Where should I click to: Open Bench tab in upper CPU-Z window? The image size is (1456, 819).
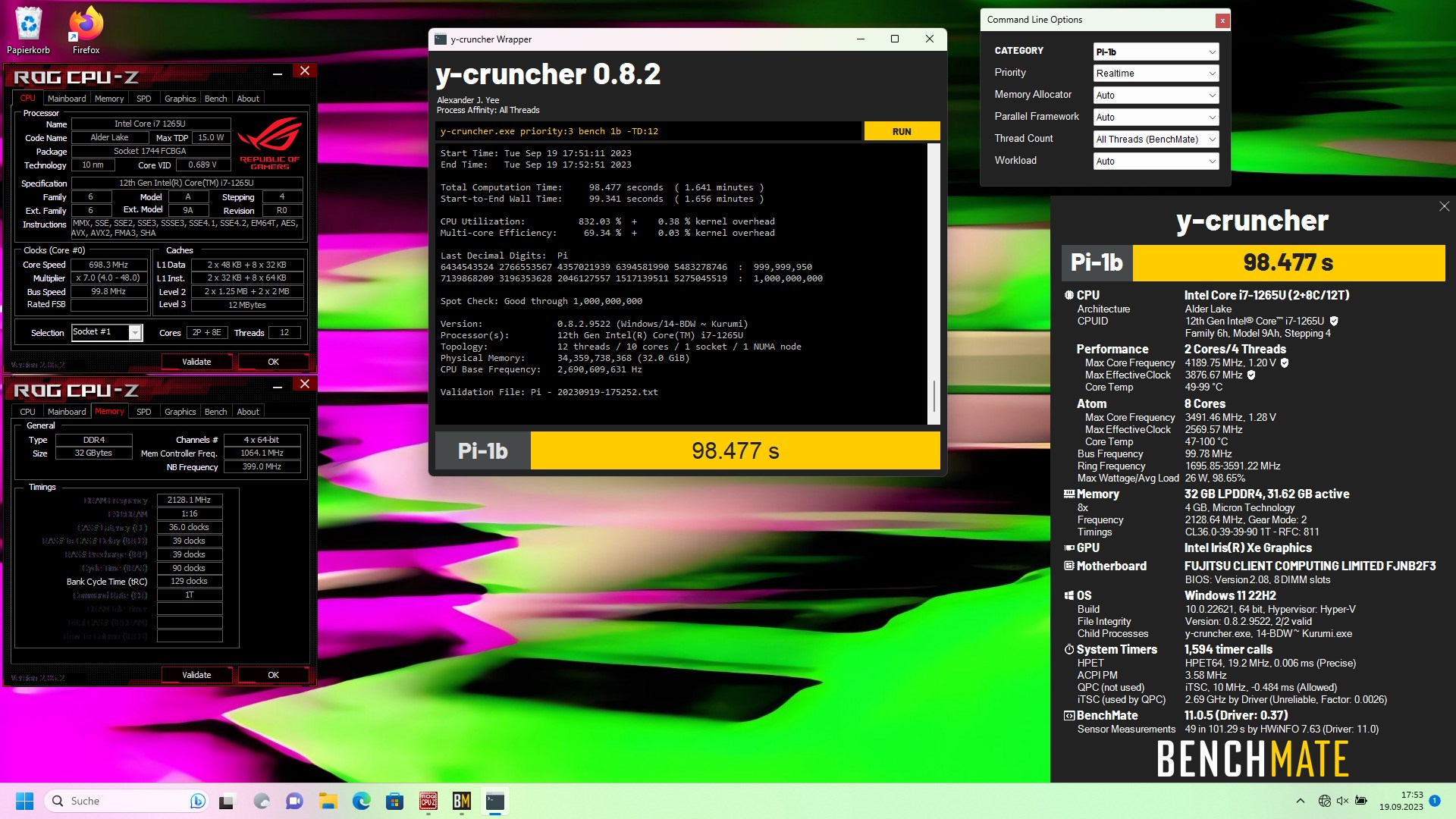215,99
